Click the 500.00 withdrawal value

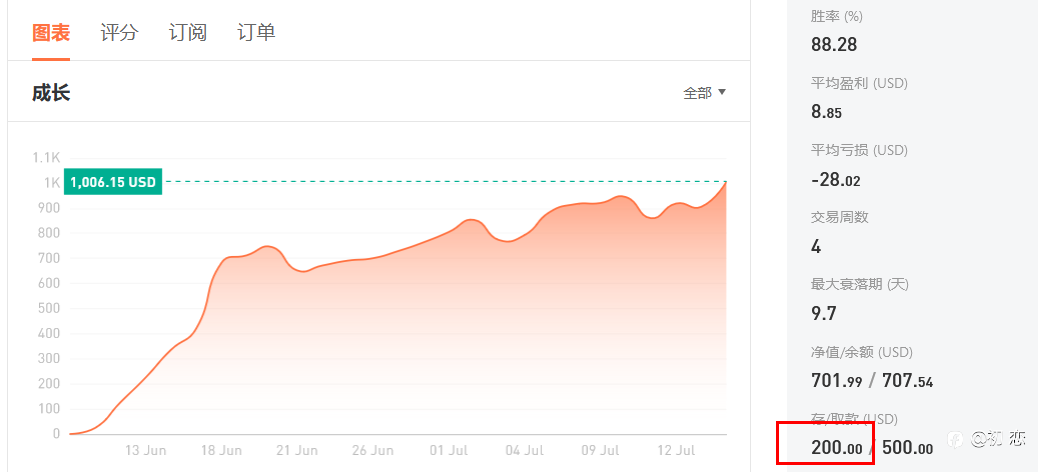coord(908,448)
